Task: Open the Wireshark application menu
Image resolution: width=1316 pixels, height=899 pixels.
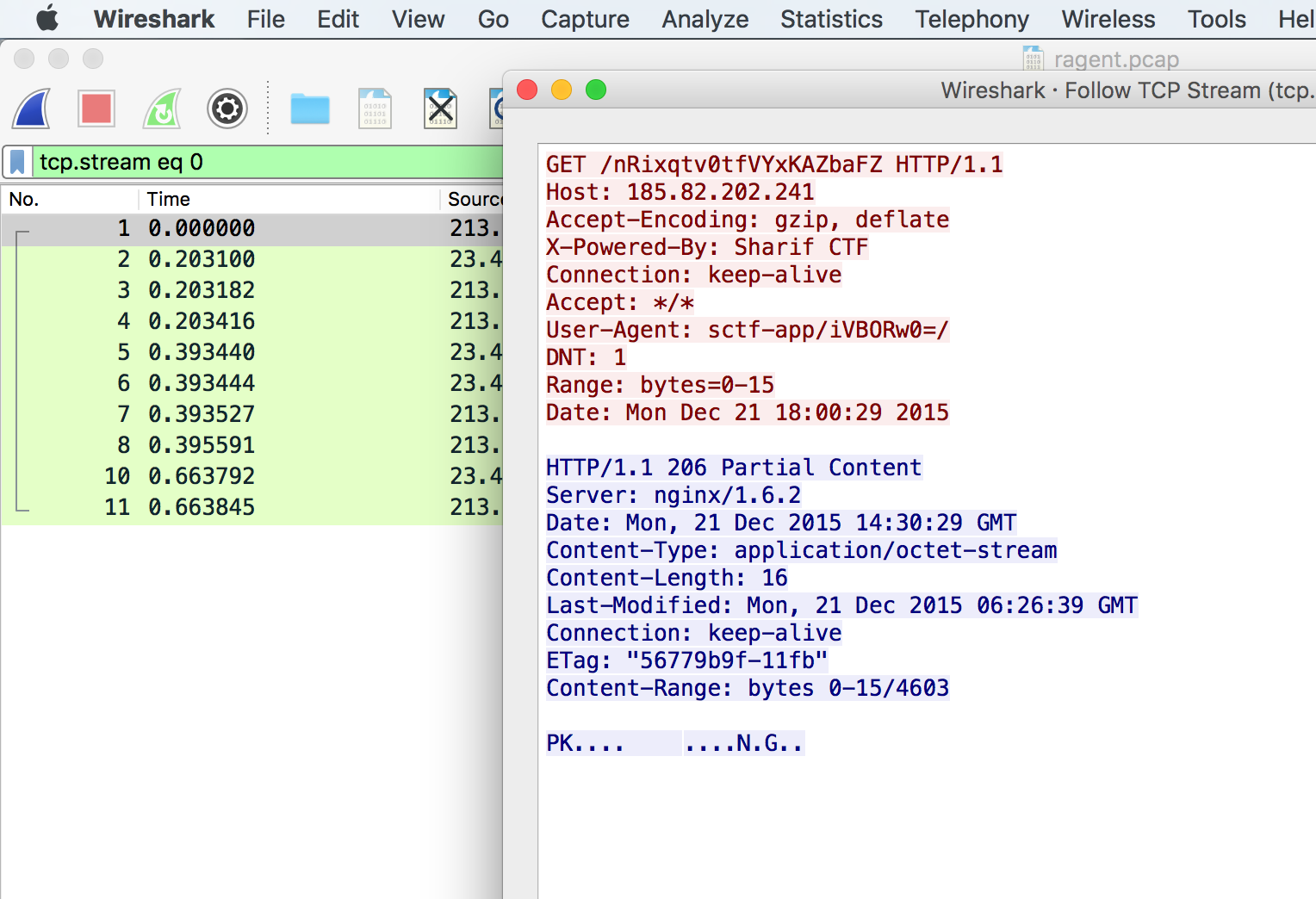Action: click(x=154, y=19)
